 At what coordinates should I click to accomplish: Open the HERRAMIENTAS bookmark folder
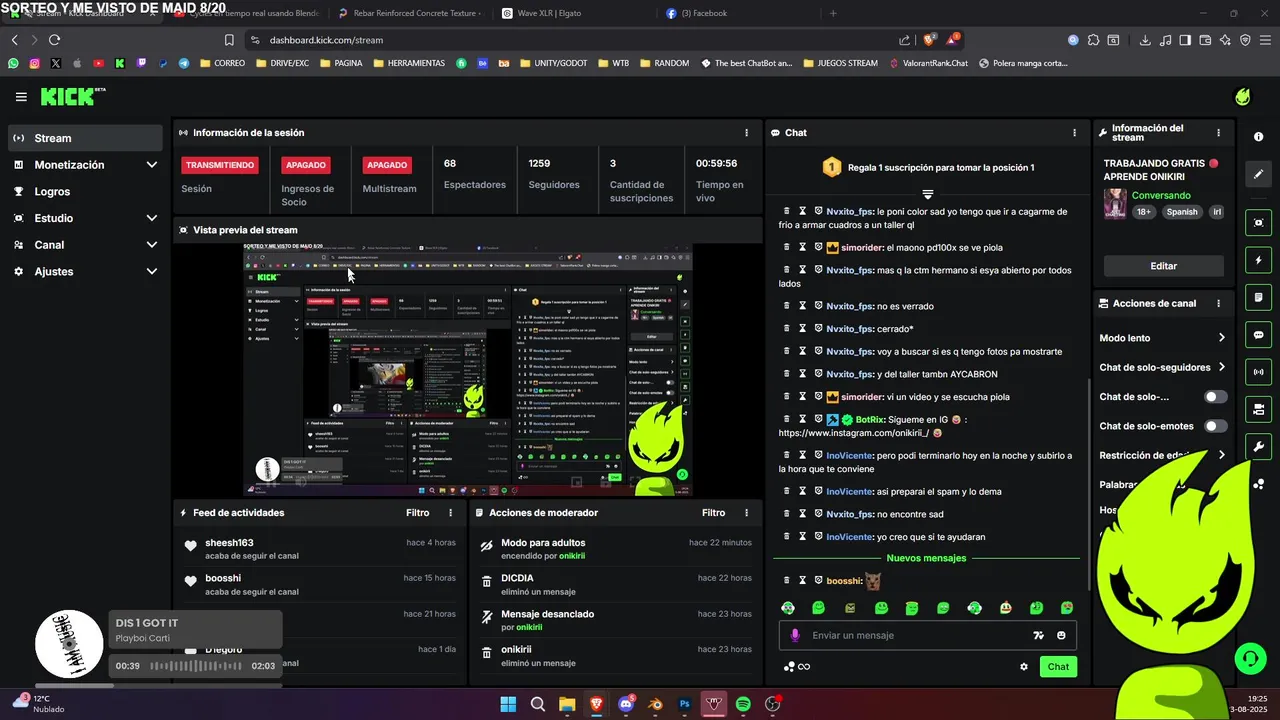click(408, 63)
